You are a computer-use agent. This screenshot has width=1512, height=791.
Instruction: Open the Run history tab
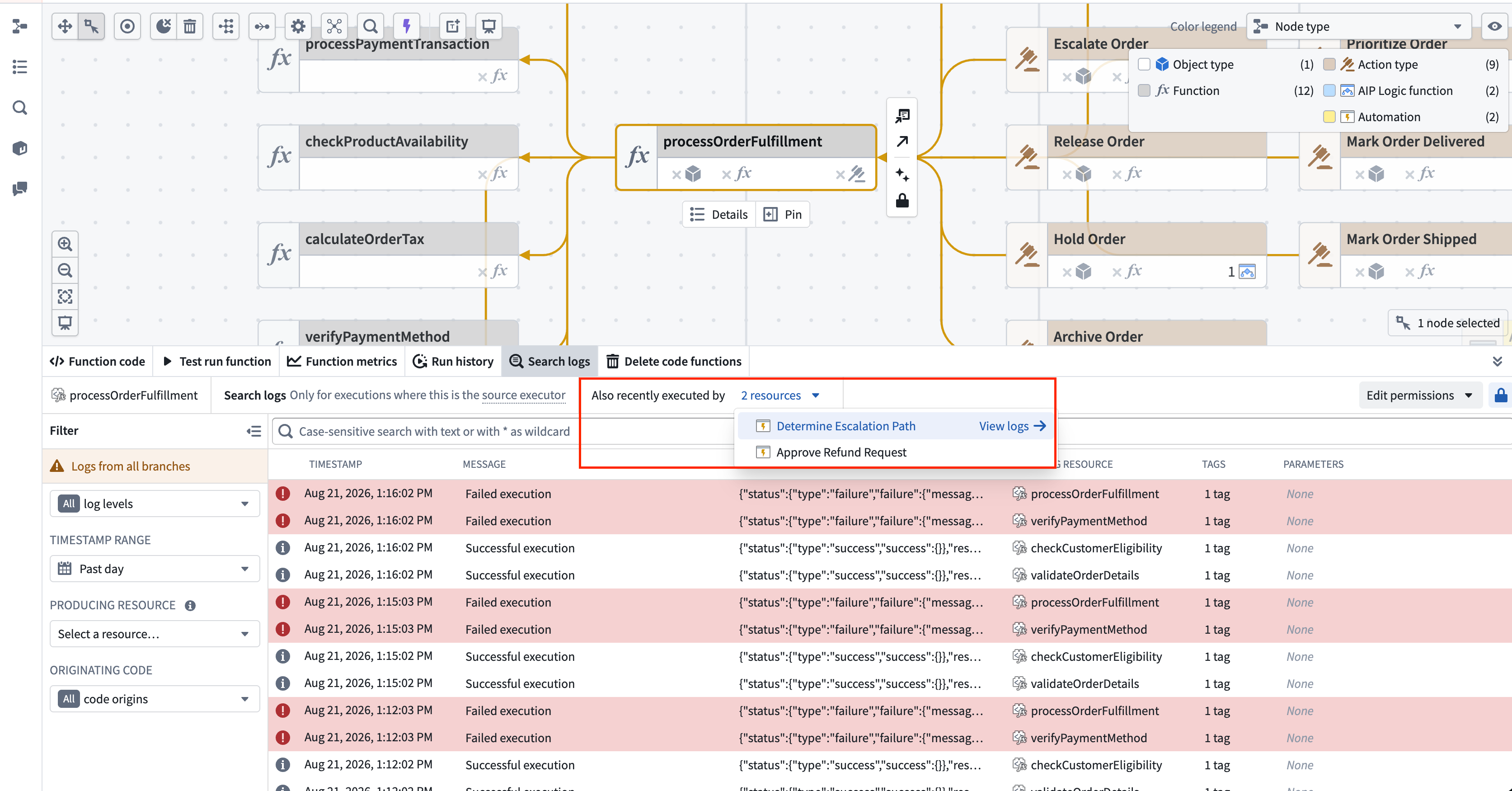pyautogui.click(x=453, y=361)
